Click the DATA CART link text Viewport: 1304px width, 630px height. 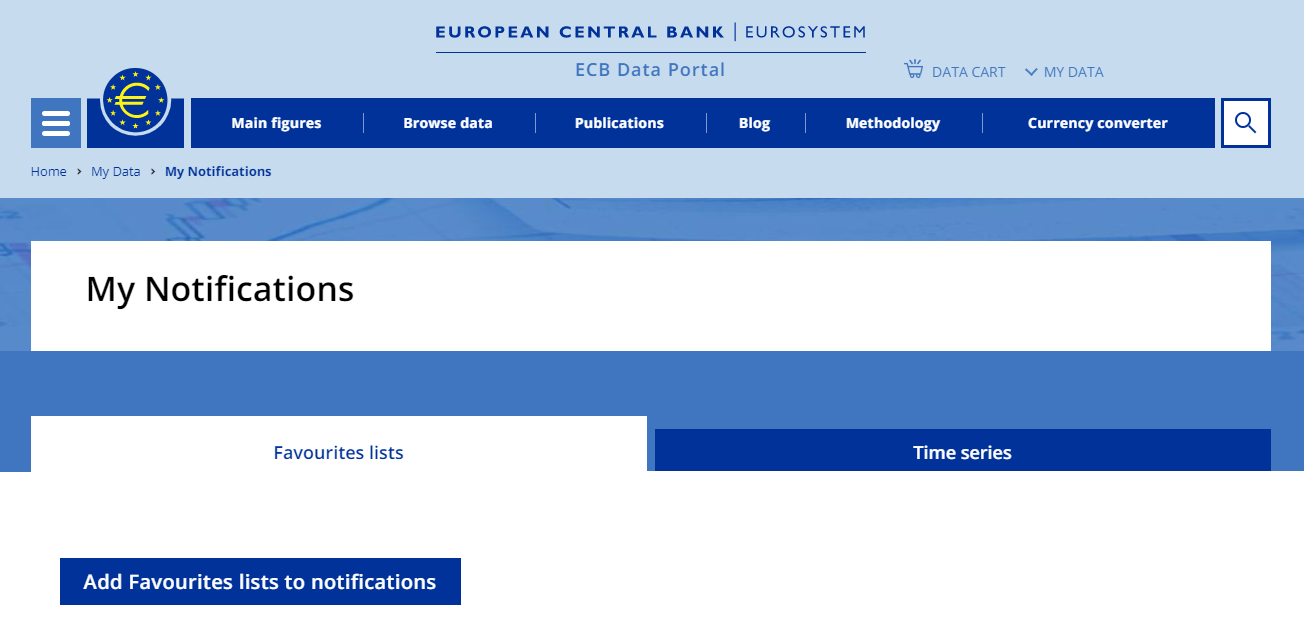tap(968, 72)
